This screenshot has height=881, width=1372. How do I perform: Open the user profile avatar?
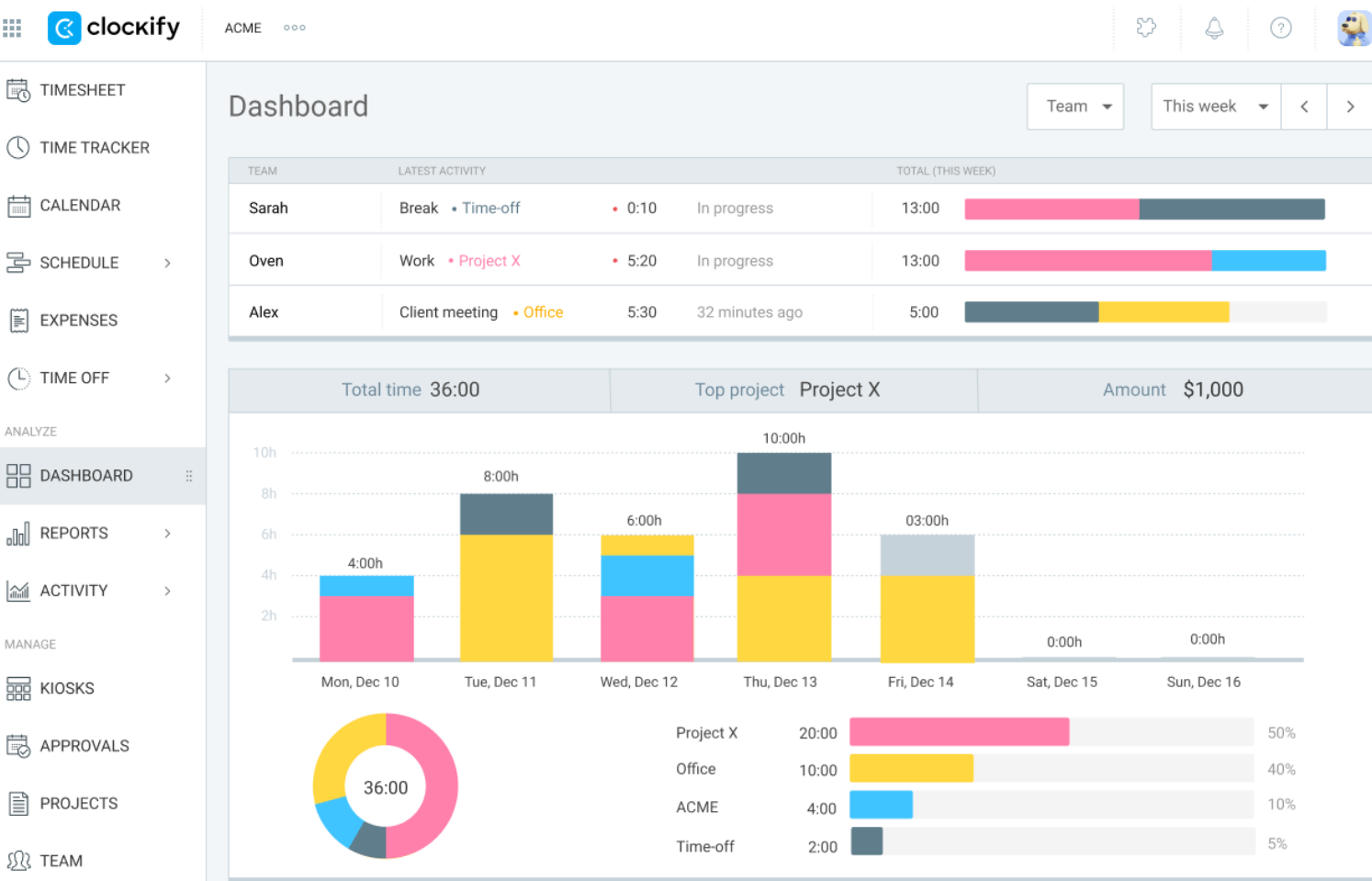pos(1354,28)
